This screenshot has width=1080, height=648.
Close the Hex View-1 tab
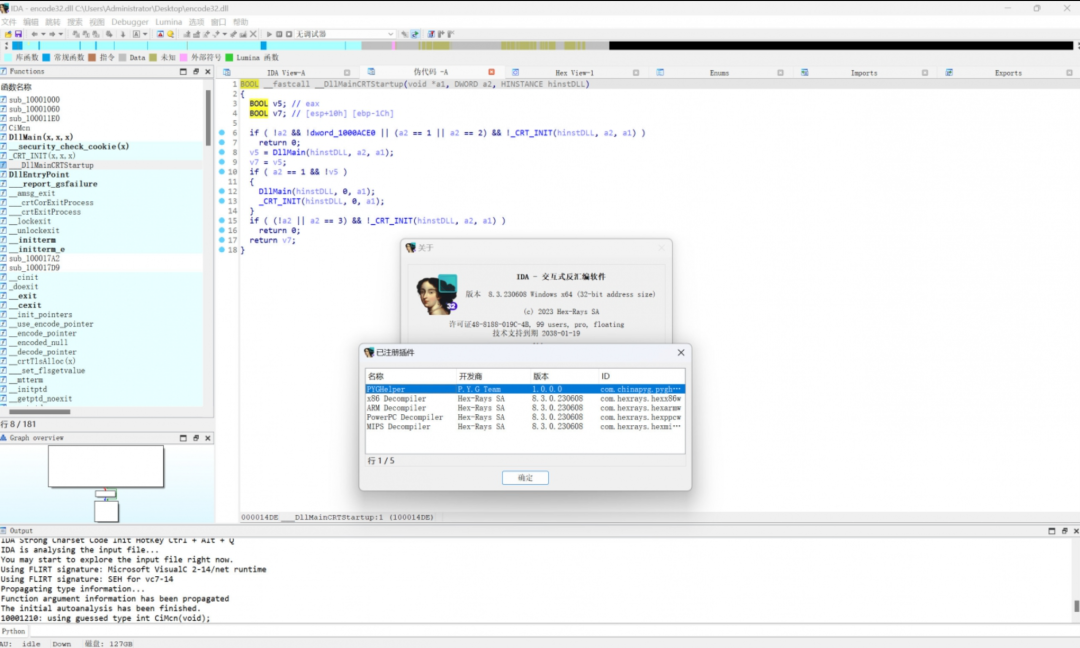pos(636,72)
